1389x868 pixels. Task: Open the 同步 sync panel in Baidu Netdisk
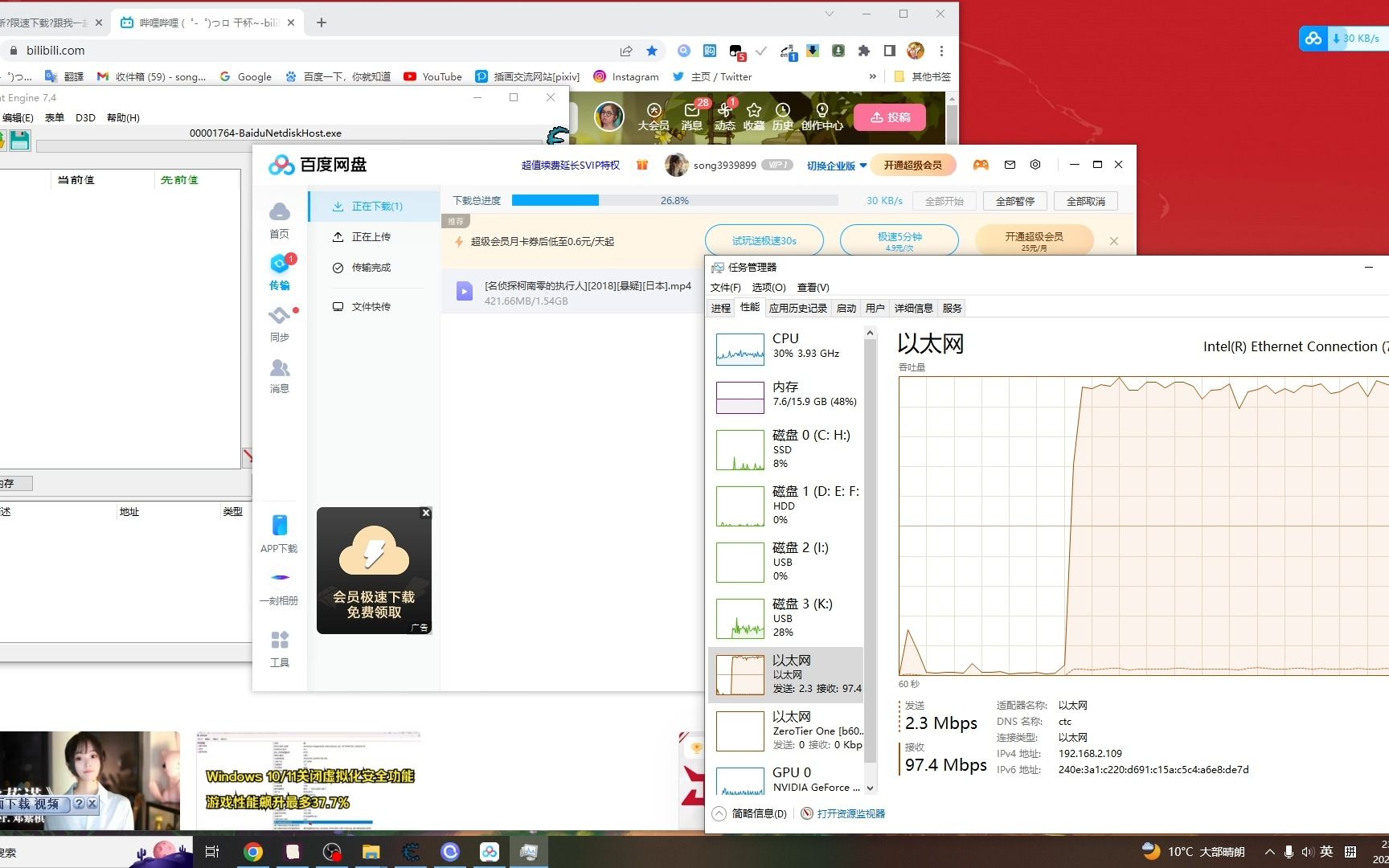pos(280,323)
